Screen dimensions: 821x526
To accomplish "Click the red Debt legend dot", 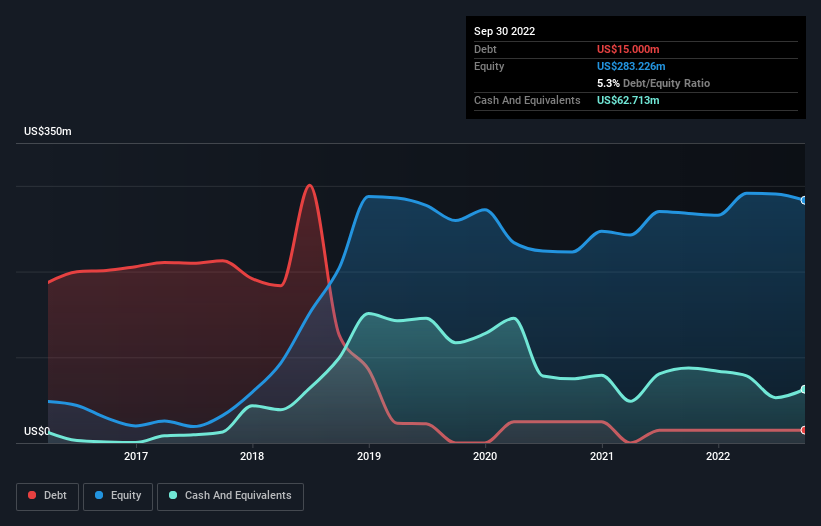I will 32,495.
